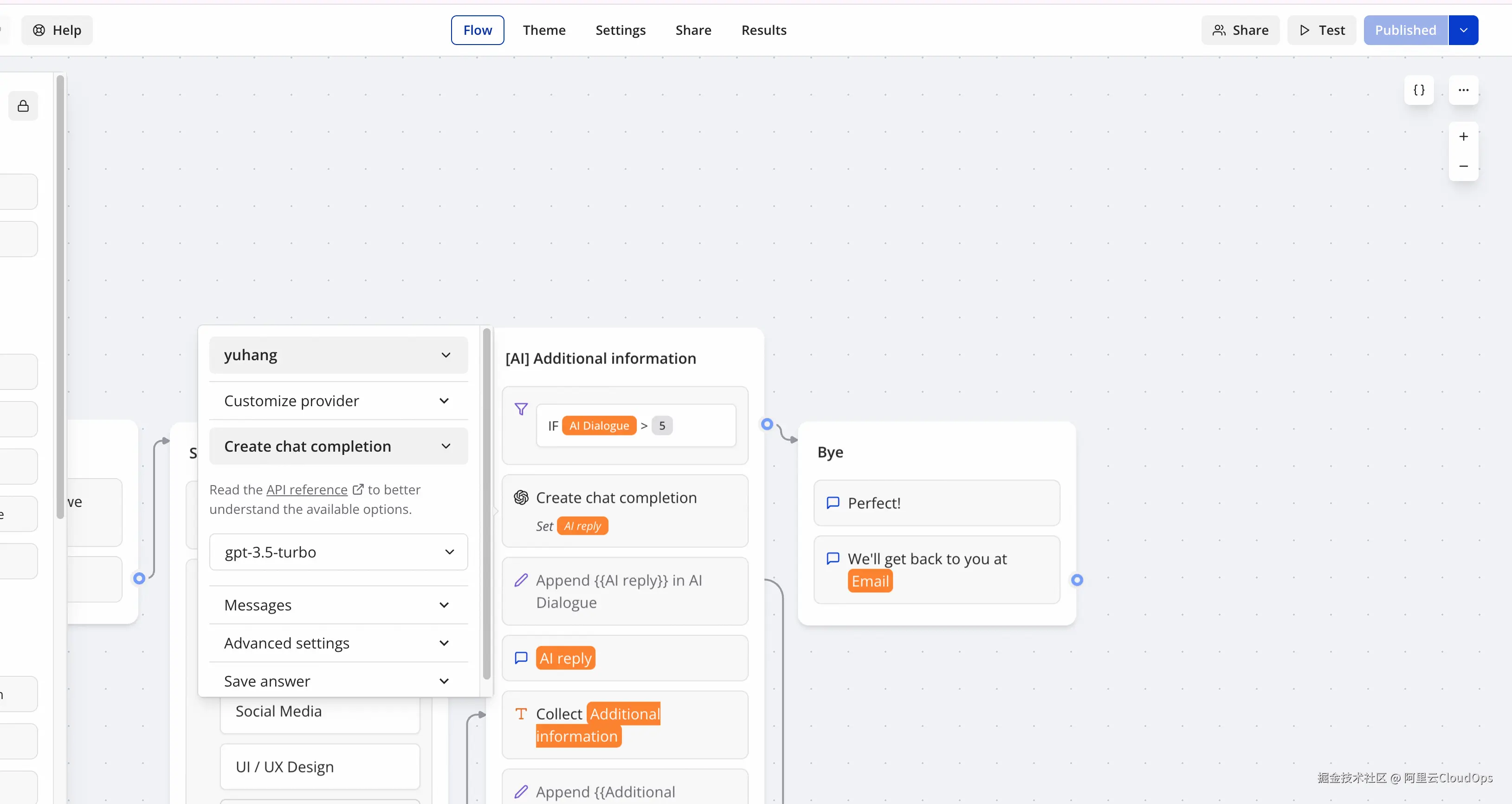Click the lock icon in sidebar
The height and width of the screenshot is (804, 1512).
coord(23,106)
